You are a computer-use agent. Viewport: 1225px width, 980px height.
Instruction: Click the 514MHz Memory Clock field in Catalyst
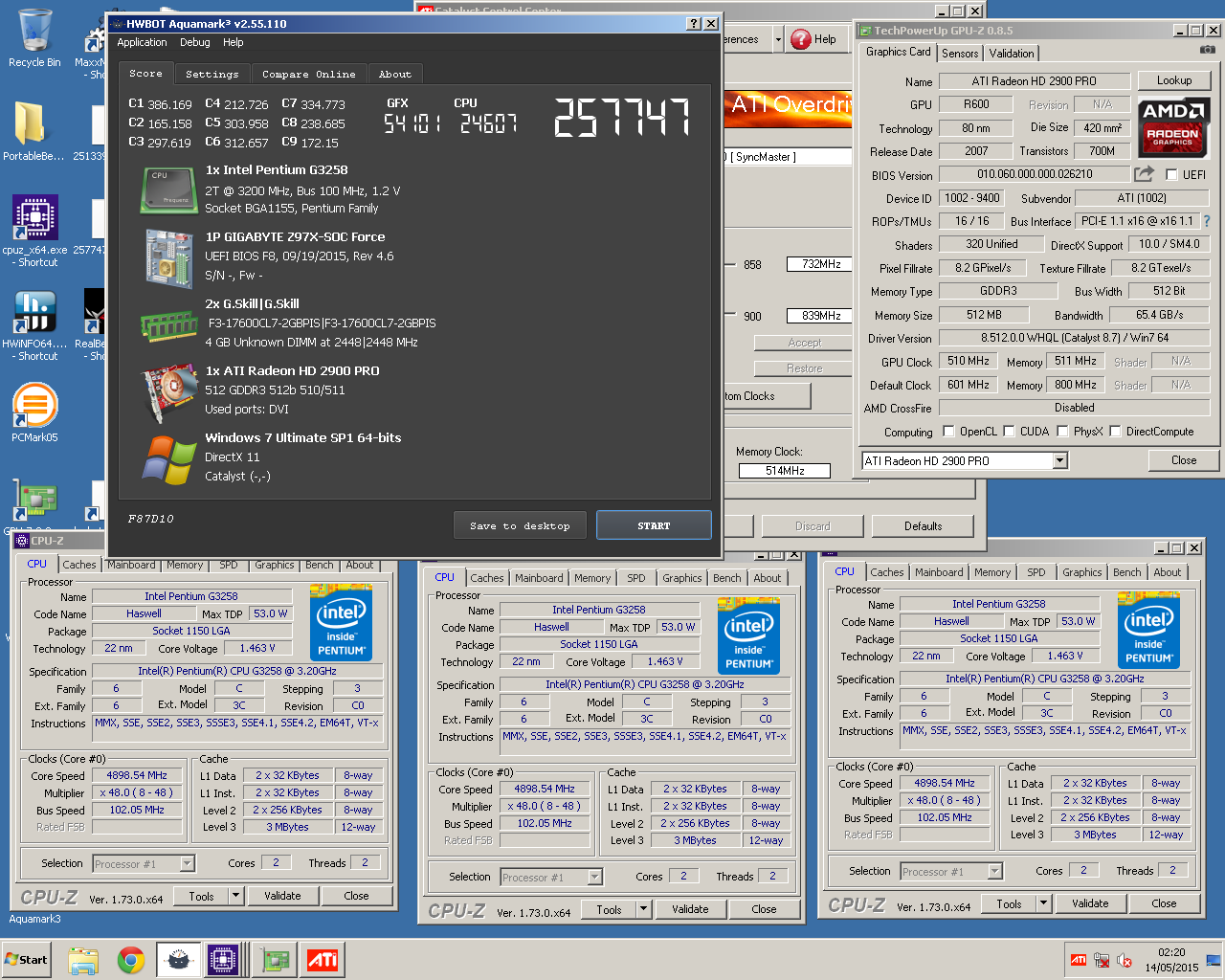point(785,471)
